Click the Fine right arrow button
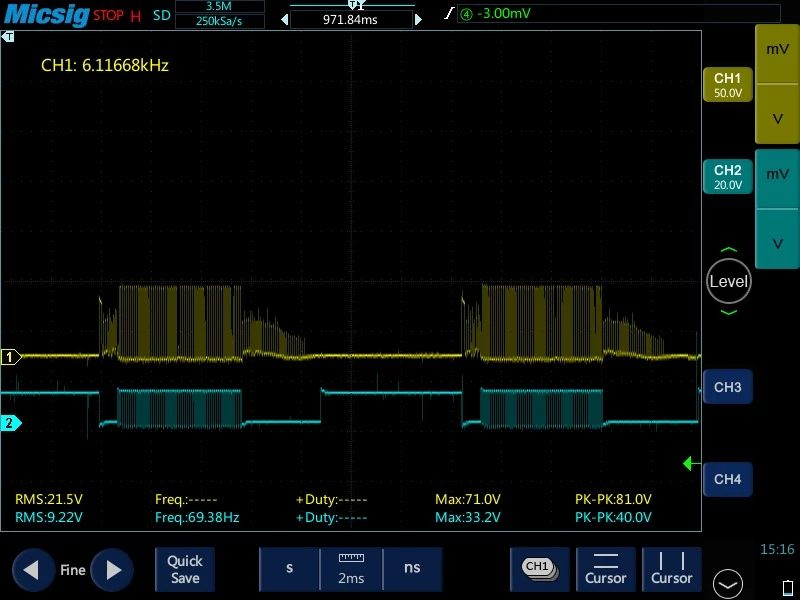Image resolution: width=800 pixels, height=600 pixels. click(112, 570)
